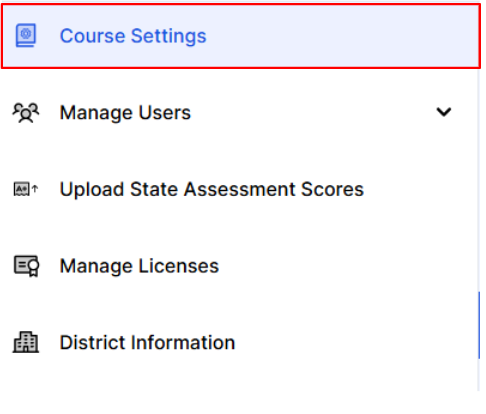The width and height of the screenshot is (486, 414).
Task: Click the scrollbar track above the blue thumb
Action: point(479,180)
